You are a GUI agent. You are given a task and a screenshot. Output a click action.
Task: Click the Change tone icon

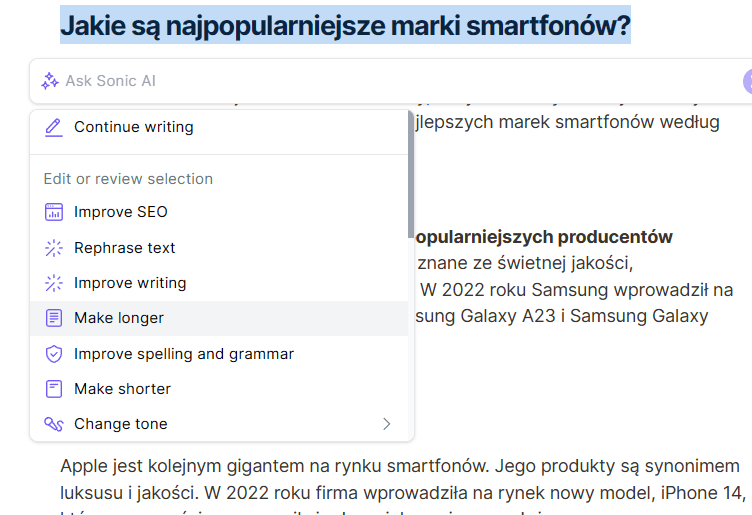tap(54, 424)
